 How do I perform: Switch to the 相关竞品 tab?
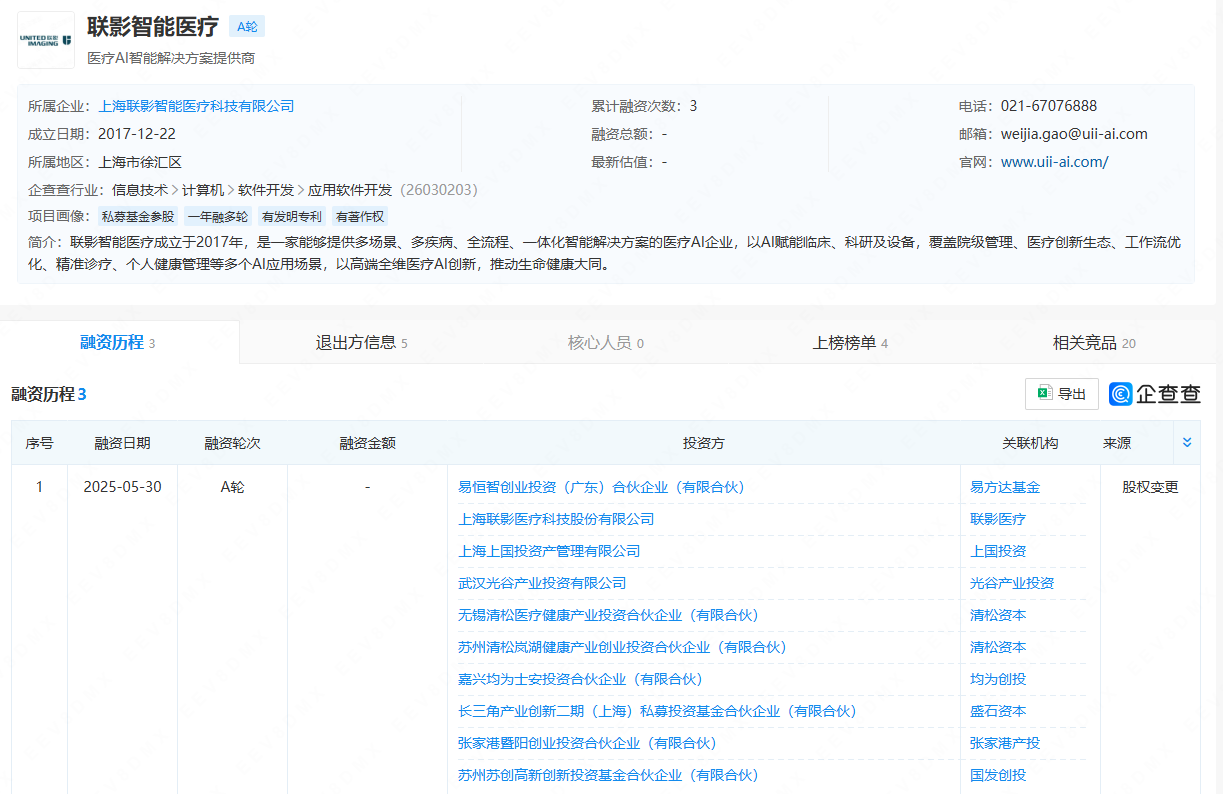(1094, 343)
